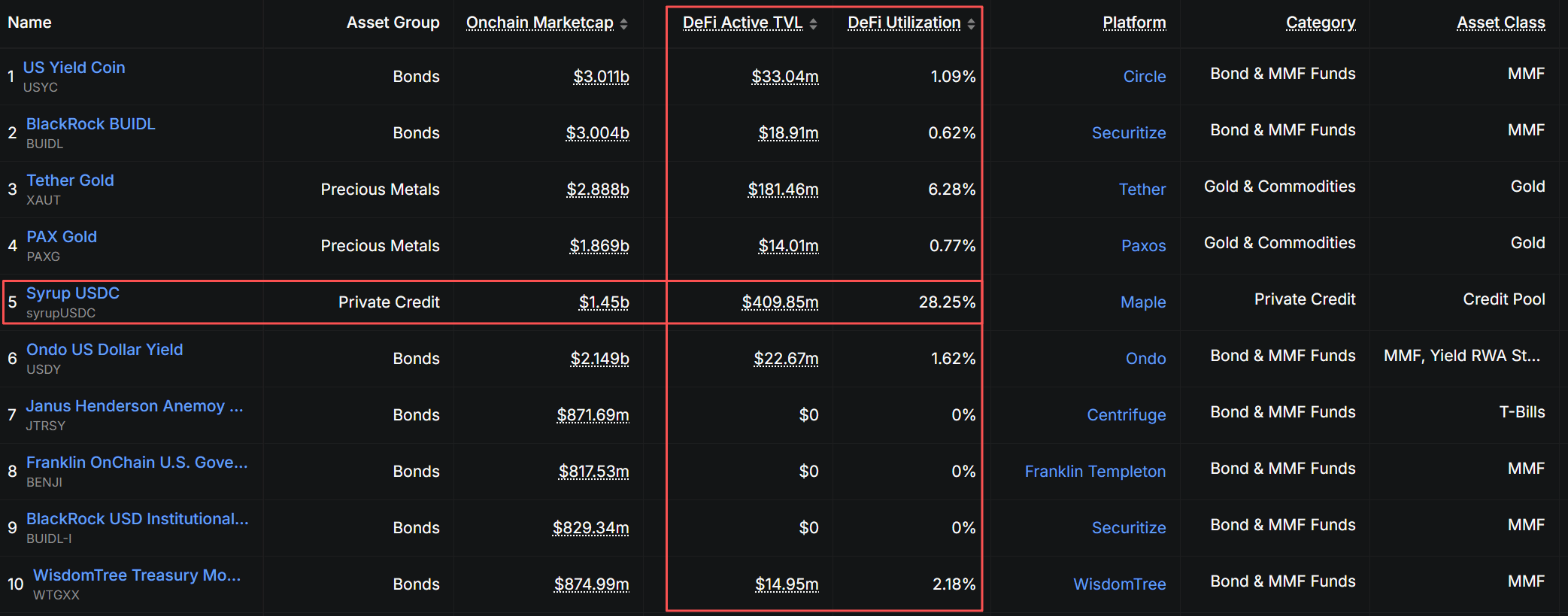Click the Asset Class column header
The height and width of the screenshot is (616, 1568).
pos(1501,23)
